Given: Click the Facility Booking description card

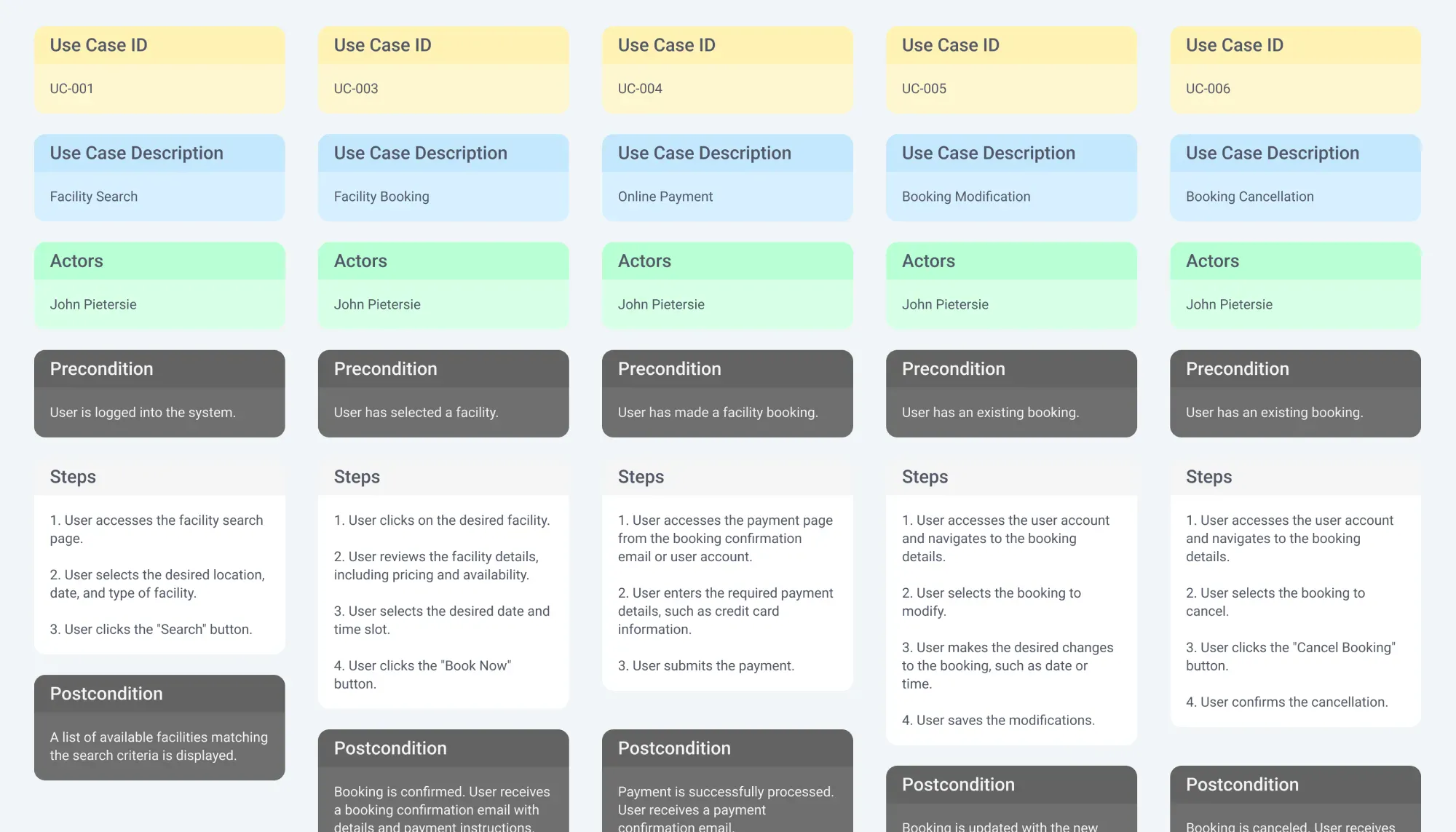Looking at the screenshot, I should 443,178.
